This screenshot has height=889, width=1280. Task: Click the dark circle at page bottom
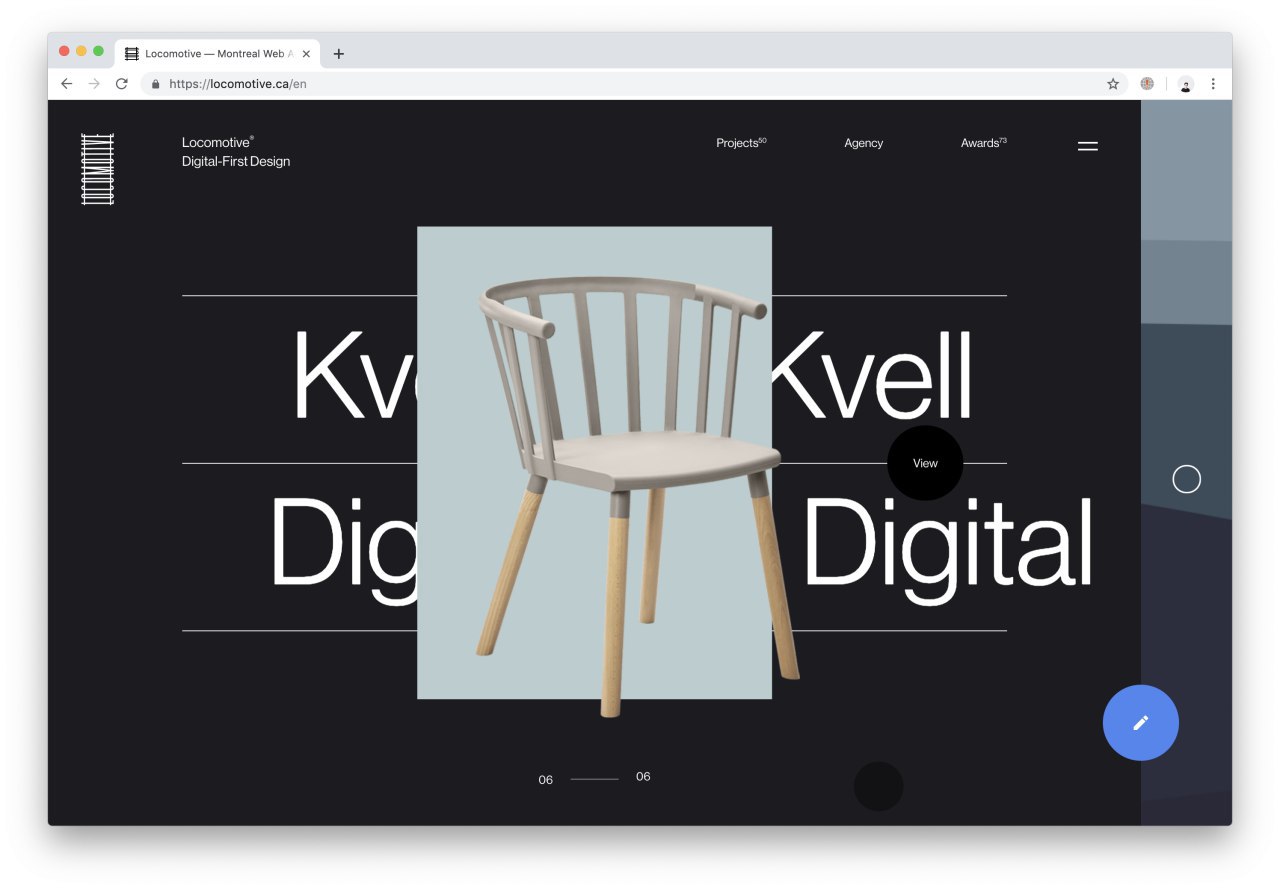(x=878, y=786)
